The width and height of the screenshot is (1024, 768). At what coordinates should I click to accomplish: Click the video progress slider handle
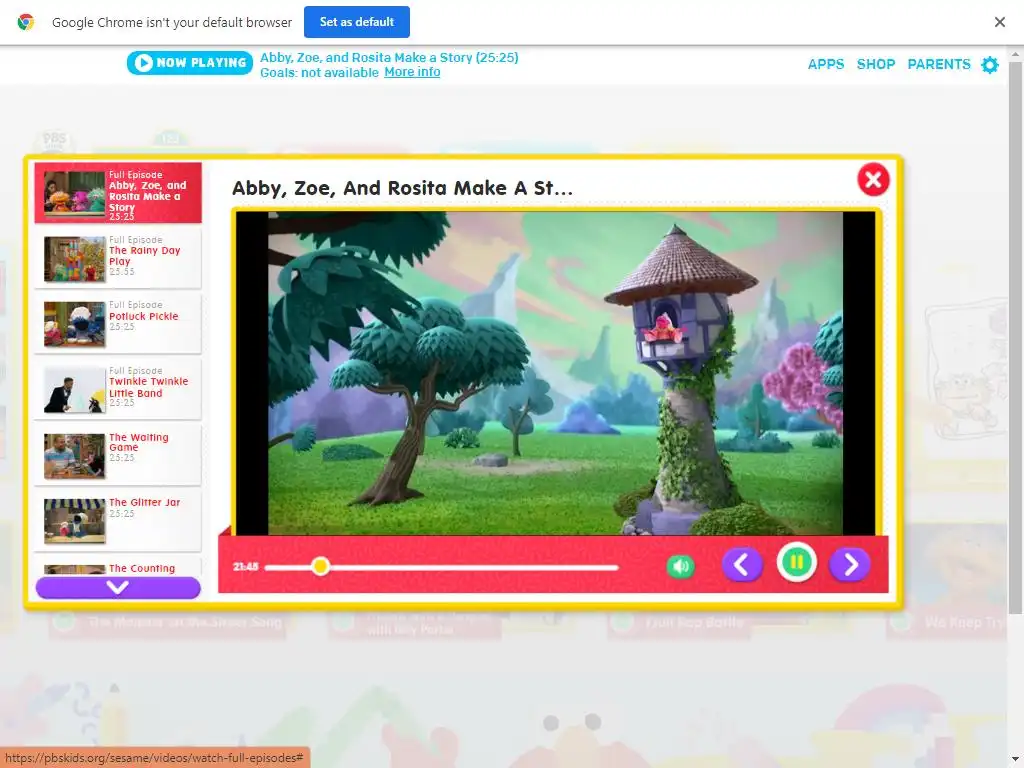(320, 566)
